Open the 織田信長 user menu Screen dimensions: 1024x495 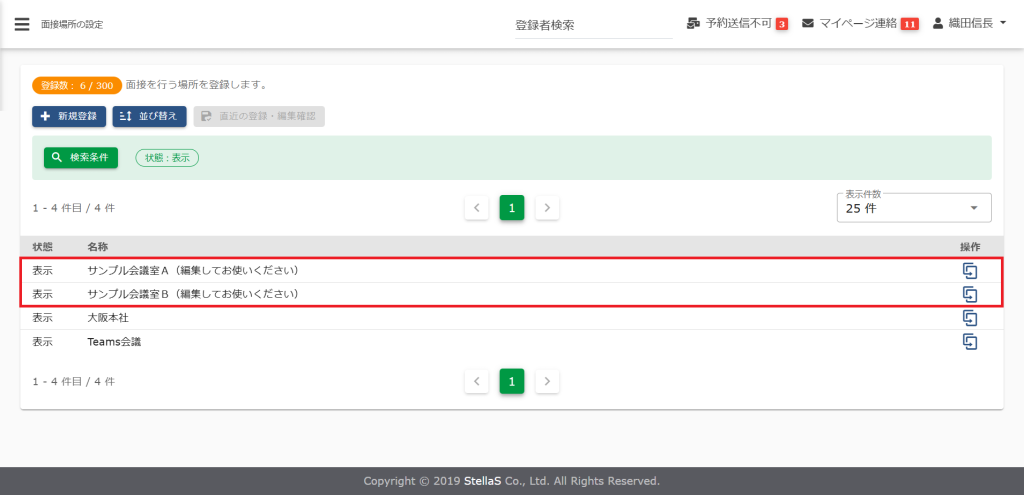969,23
